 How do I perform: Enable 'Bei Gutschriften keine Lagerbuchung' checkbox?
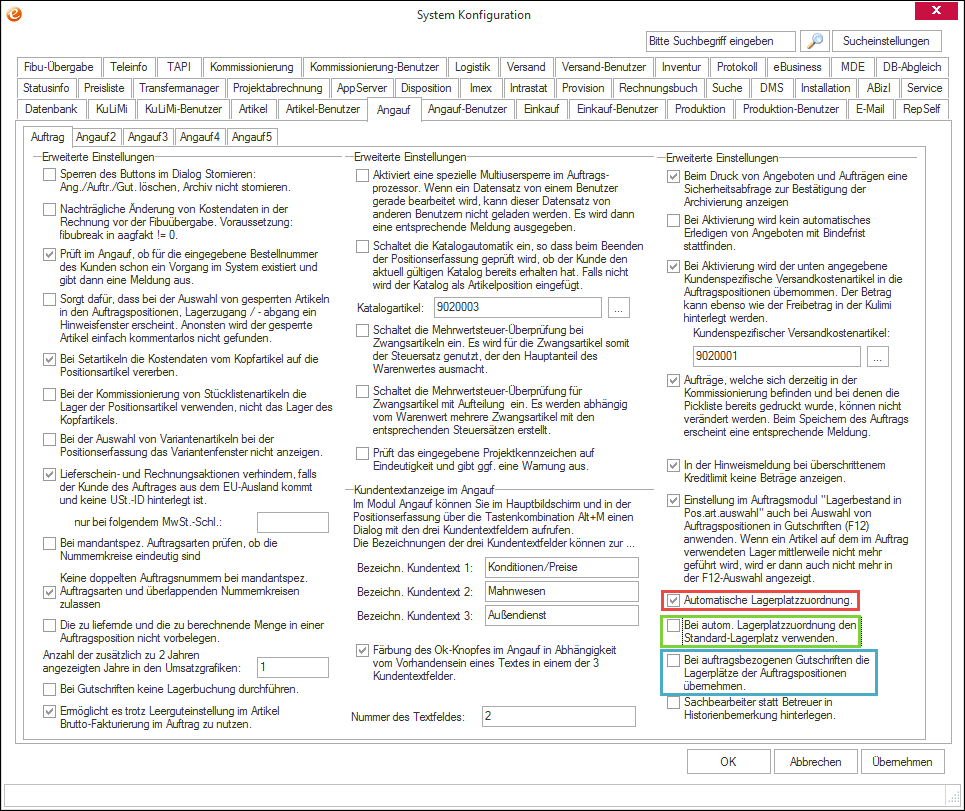(x=50, y=689)
